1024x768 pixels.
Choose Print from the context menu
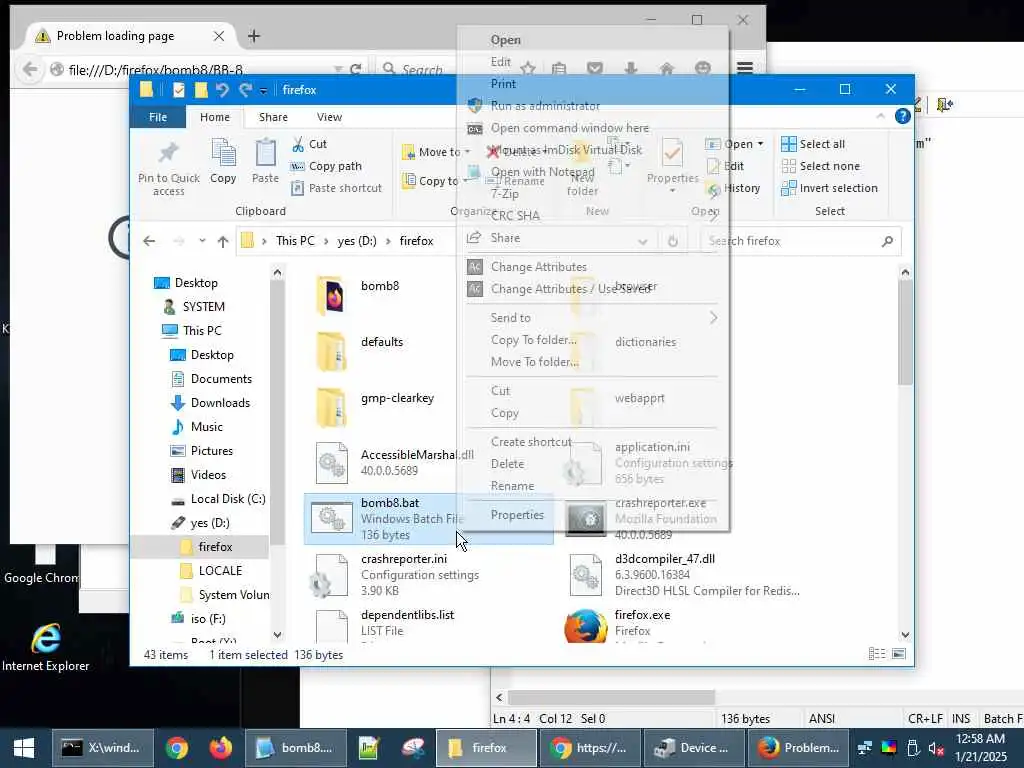(x=503, y=84)
